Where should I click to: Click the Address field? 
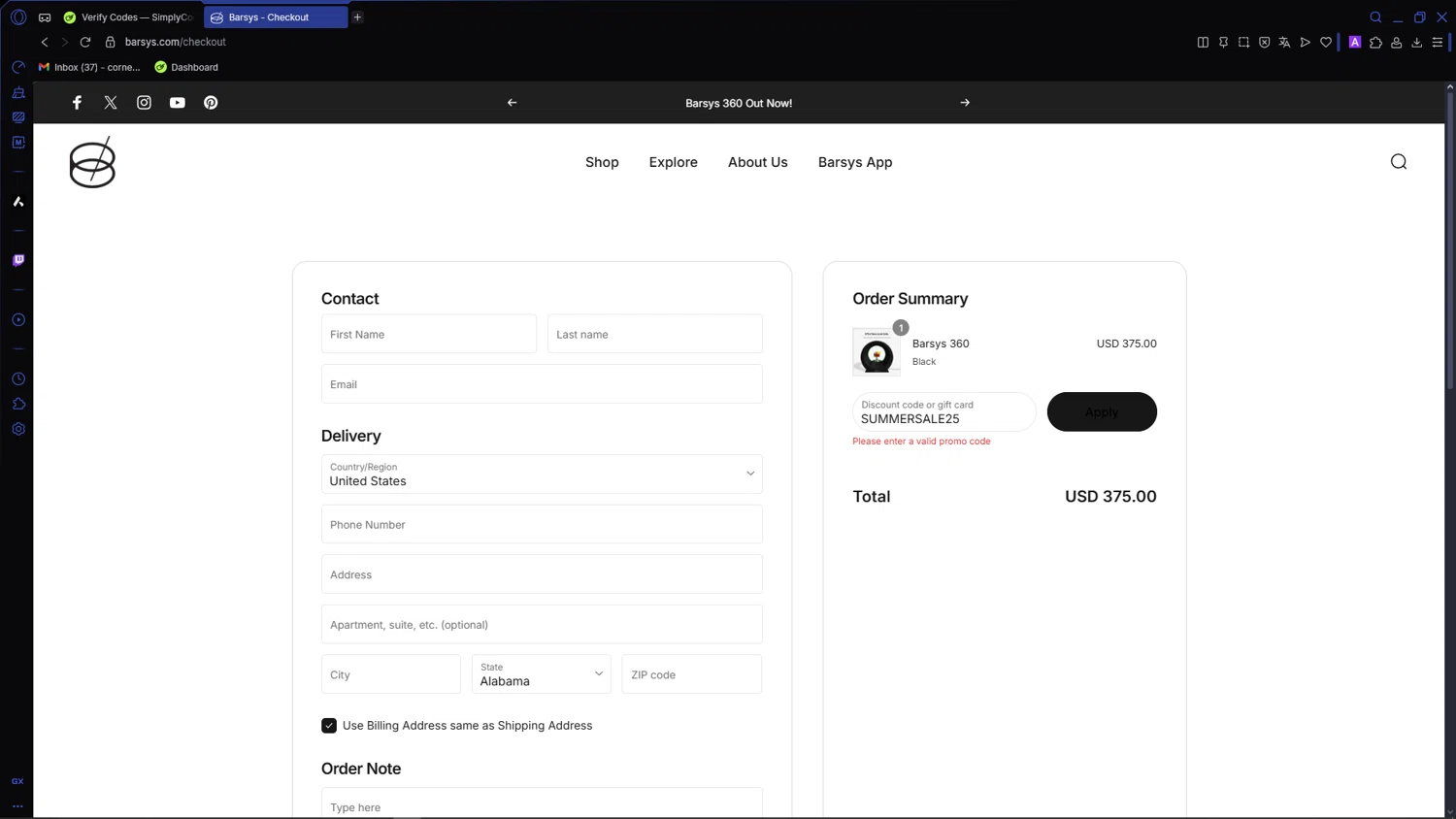point(542,574)
